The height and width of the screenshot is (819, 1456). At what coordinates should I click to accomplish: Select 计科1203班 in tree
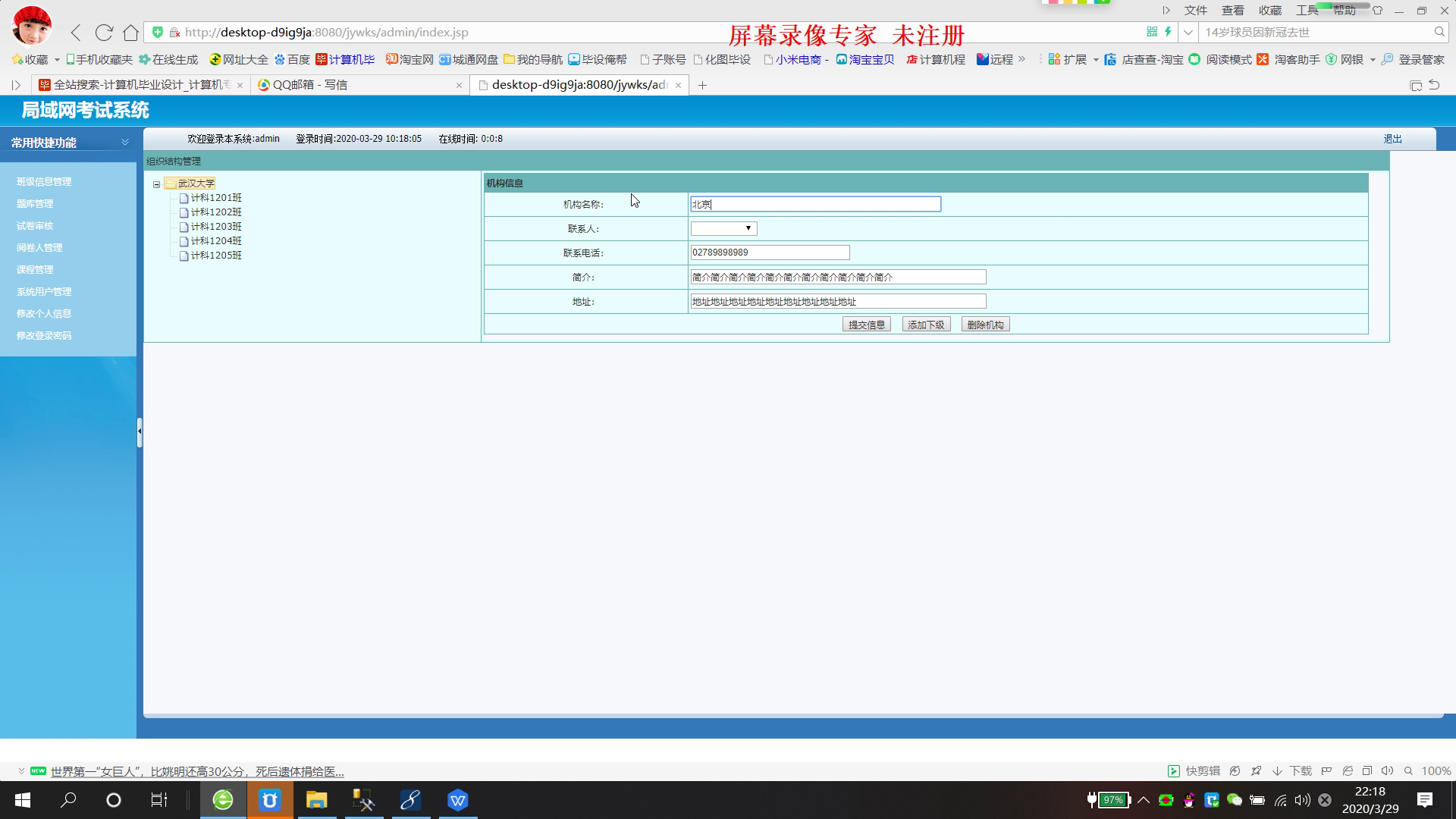pos(216,227)
